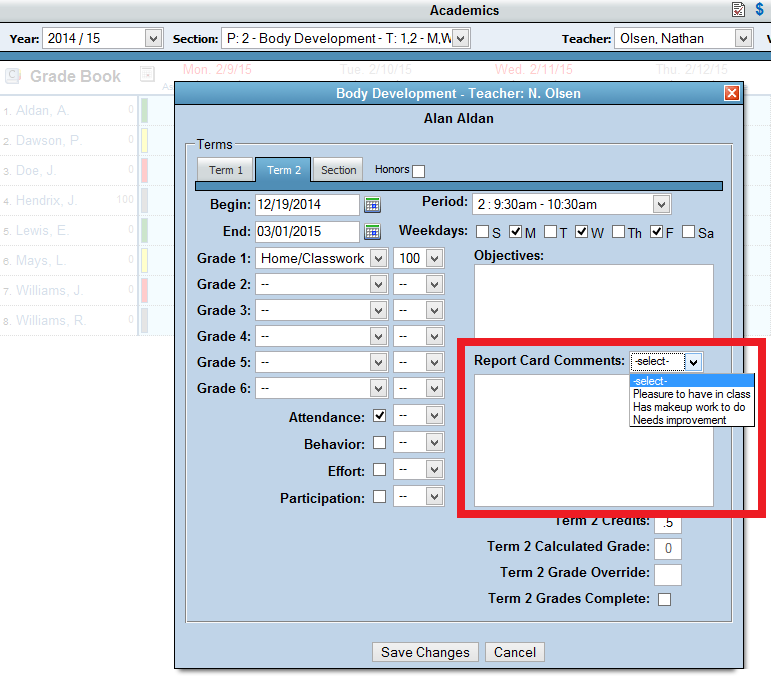Toggle the Honors checkbox

[418, 171]
